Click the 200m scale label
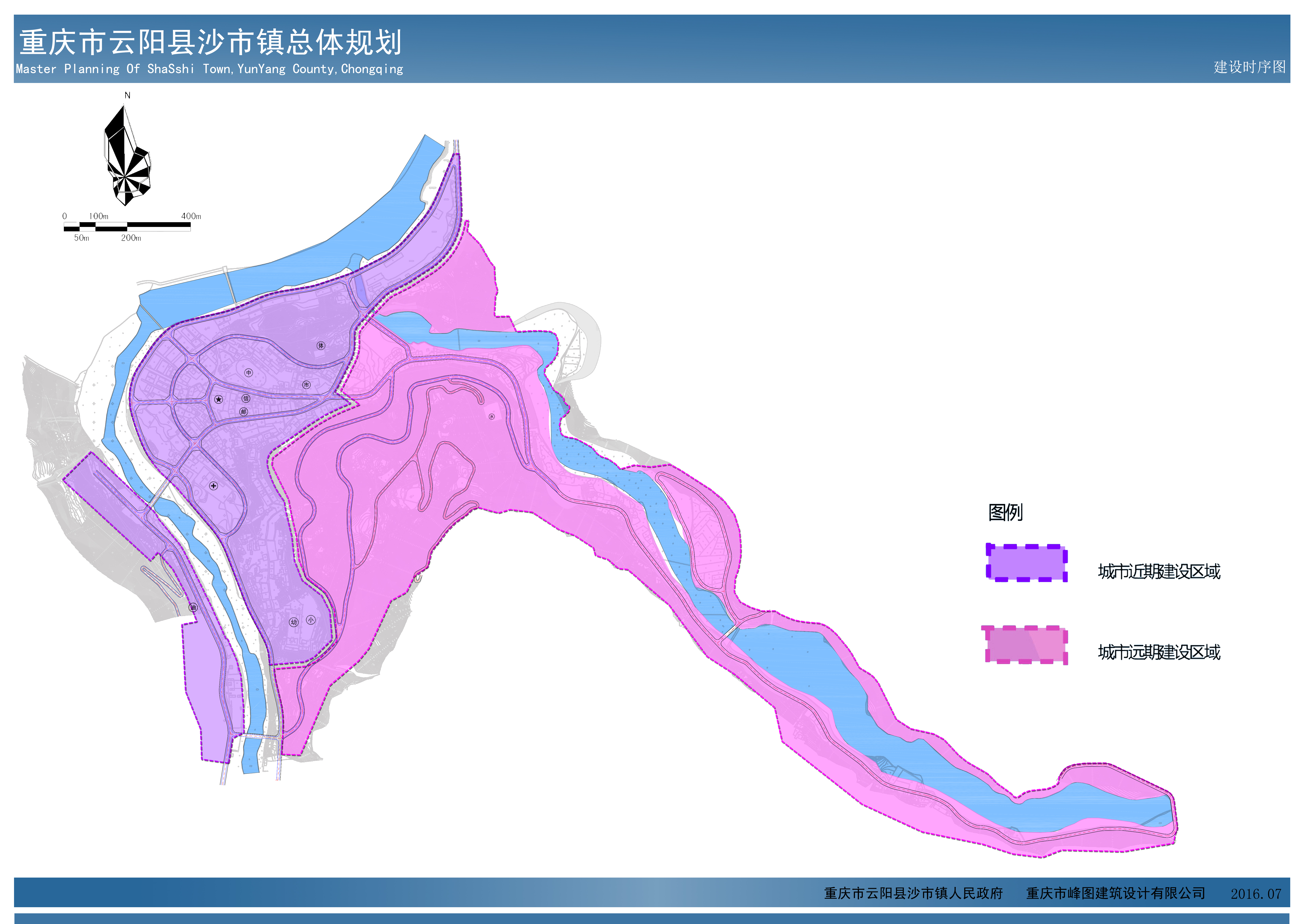 pyautogui.click(x=131, y=238)
